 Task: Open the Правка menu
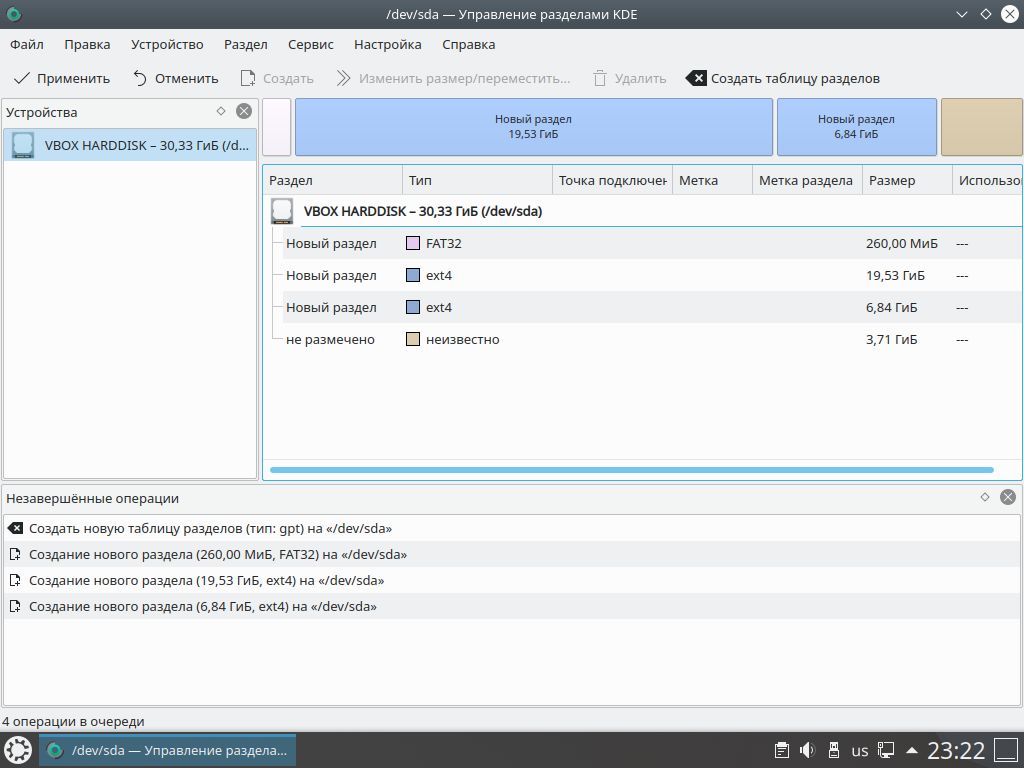(87, 44)
